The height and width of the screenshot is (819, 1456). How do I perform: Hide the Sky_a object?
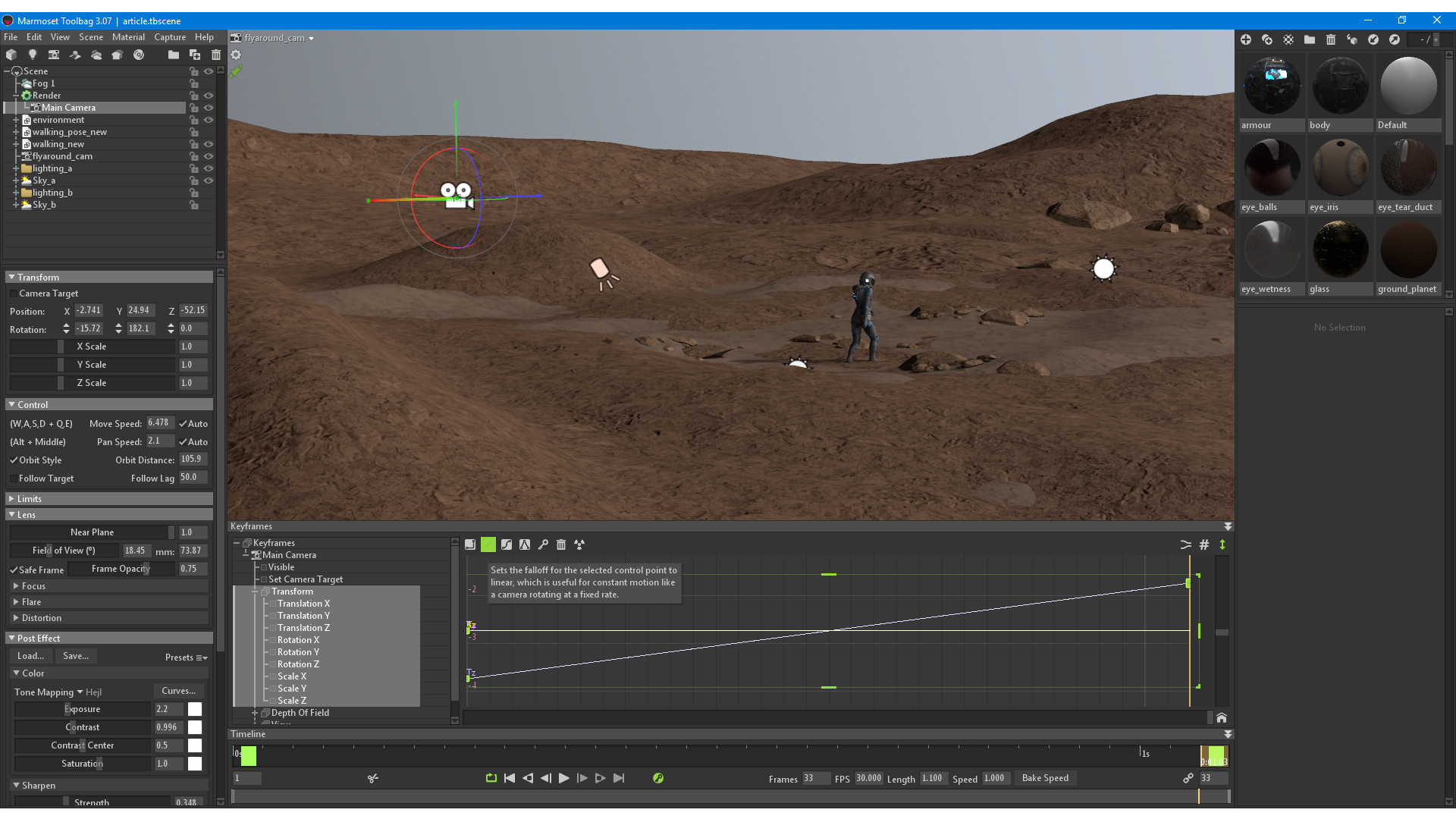click(x=209, y=180)
